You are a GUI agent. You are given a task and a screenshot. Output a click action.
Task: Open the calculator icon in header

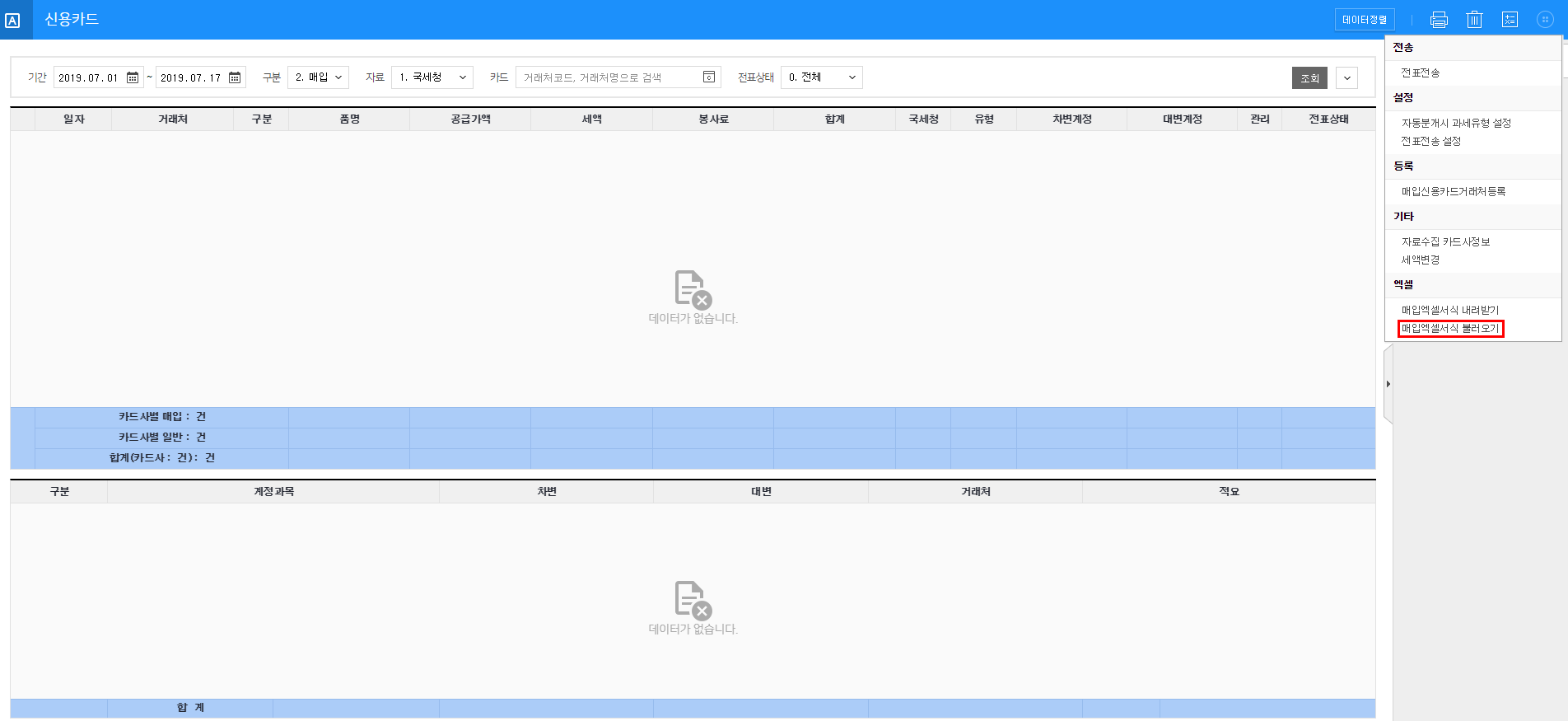click(1510, 20)
